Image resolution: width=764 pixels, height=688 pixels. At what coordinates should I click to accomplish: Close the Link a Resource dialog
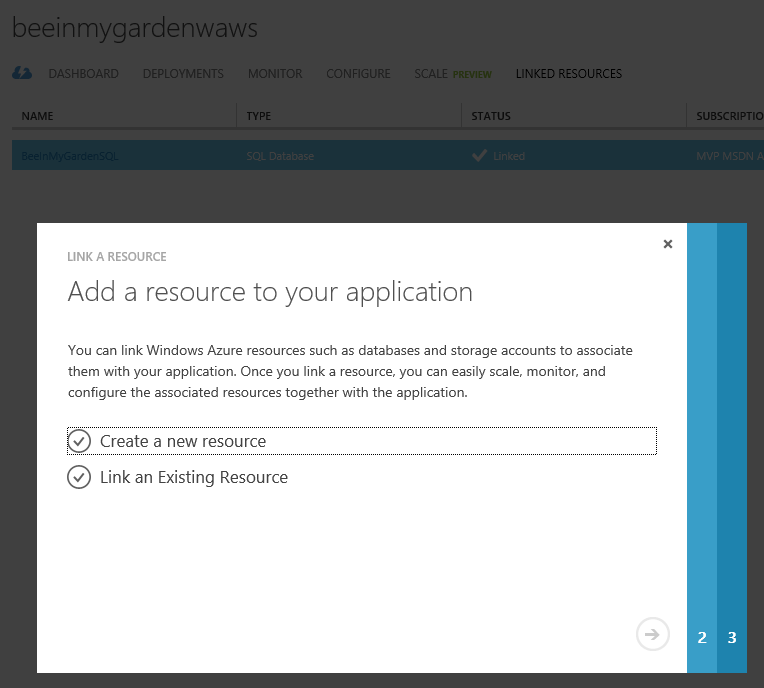tap(668, 244)
